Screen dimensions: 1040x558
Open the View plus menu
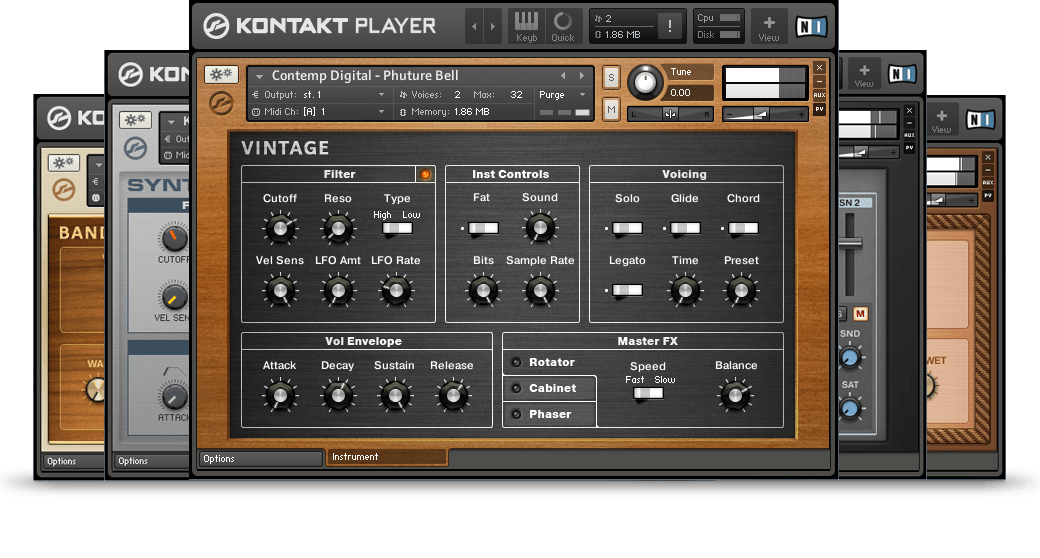coord(768,25)
